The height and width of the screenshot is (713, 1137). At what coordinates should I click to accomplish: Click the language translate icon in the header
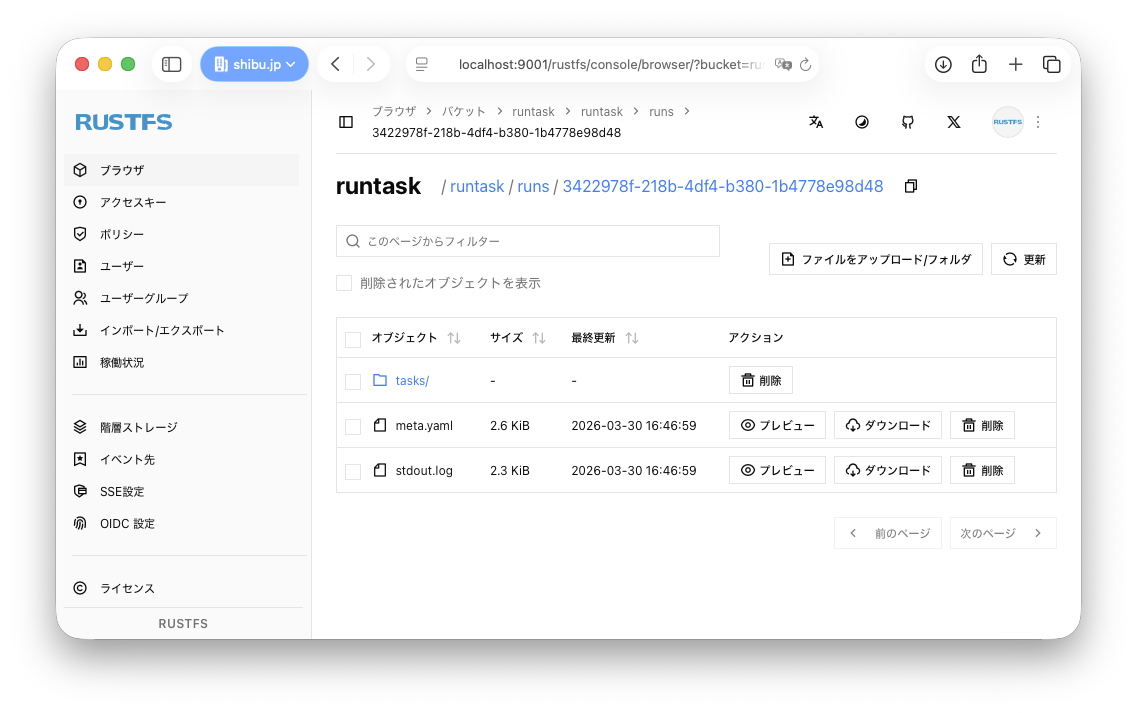(x=816, y=122)
